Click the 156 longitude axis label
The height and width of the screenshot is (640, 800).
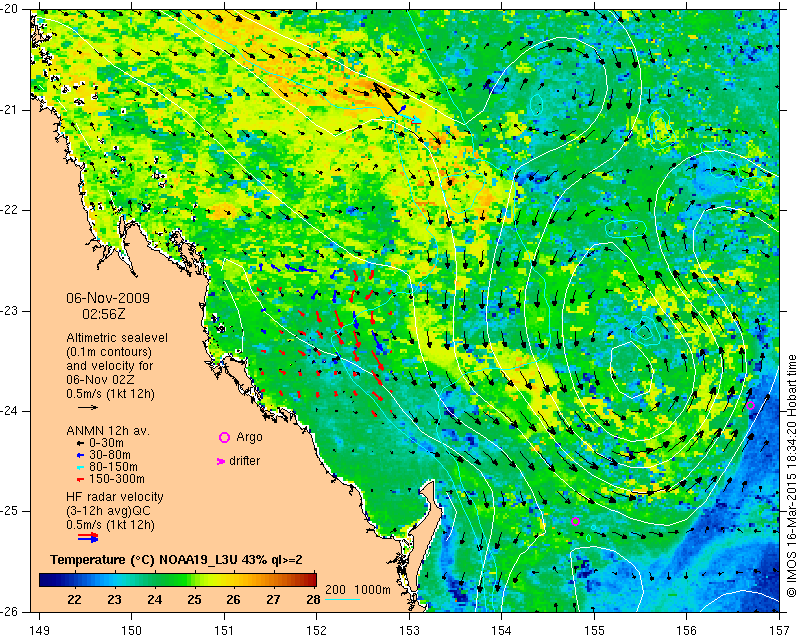tap(686, 631)
